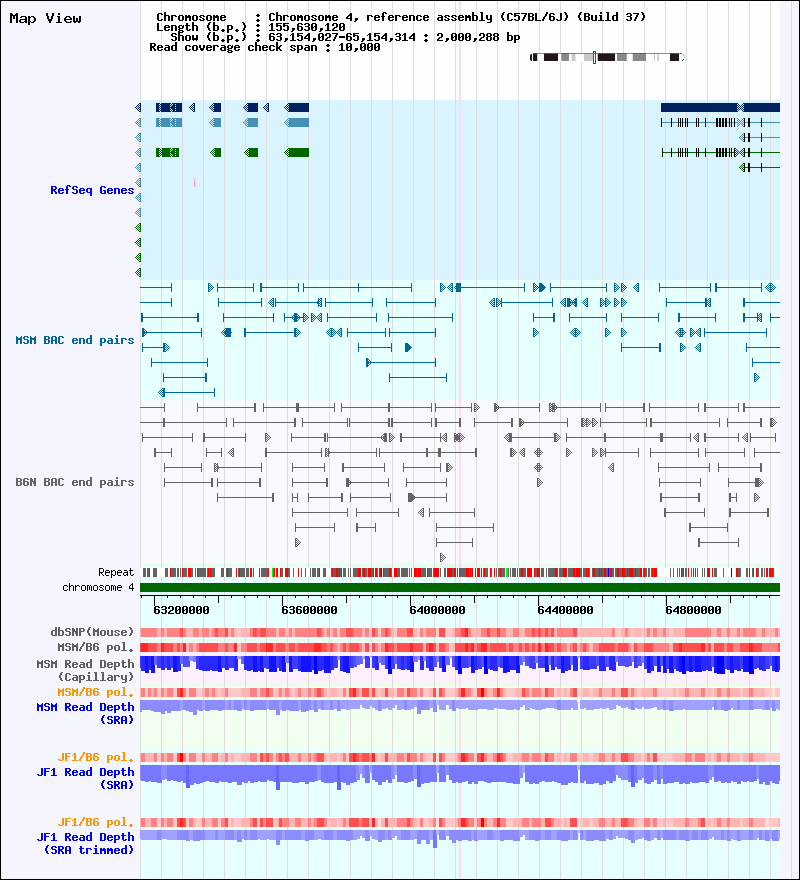Viewport: 800px width, 880px height.
Task: Click the large dark navy gene at right
Action: point(720,108)
